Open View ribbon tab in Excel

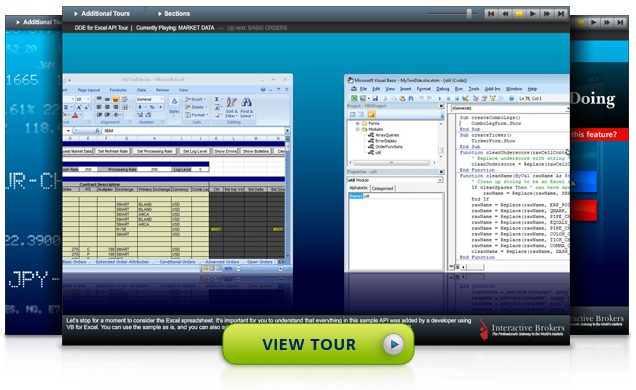183,90
